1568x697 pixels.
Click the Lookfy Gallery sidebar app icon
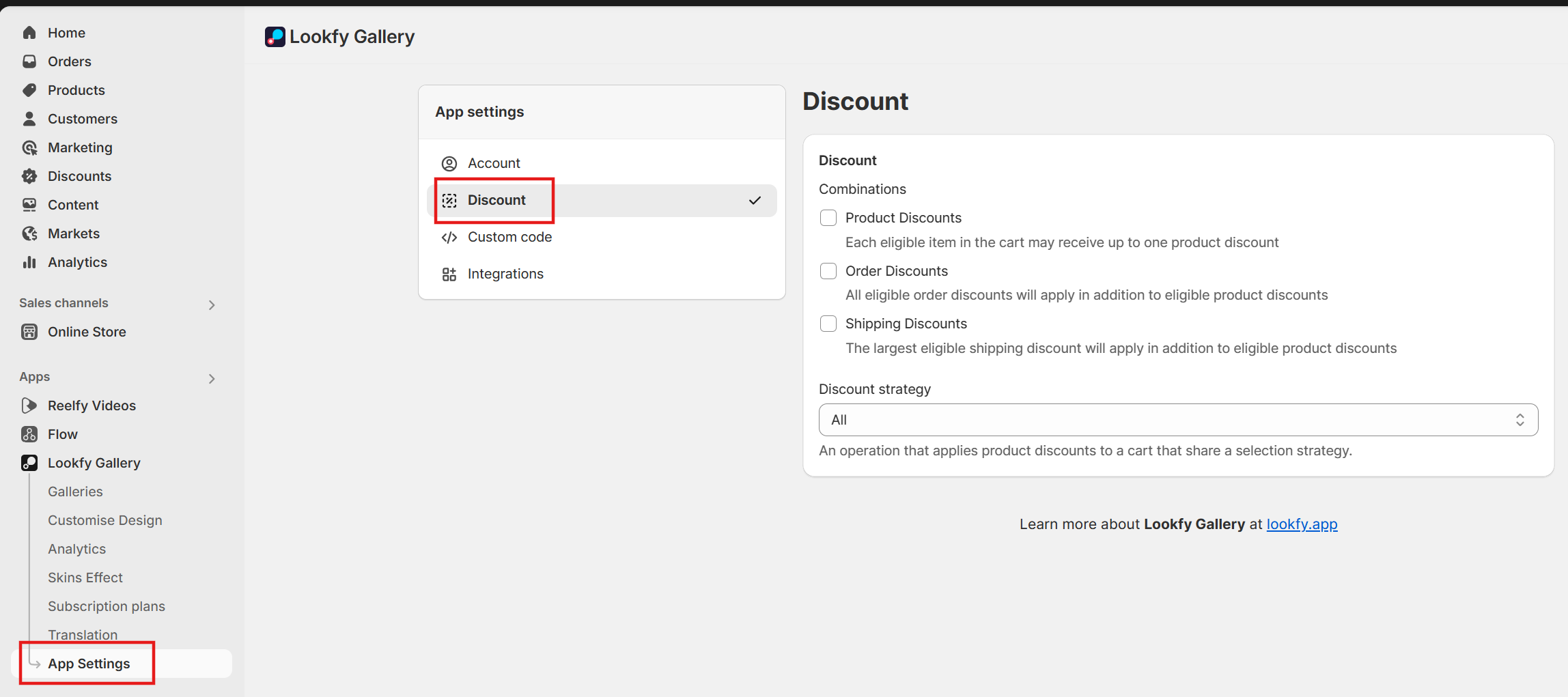click(x=29, y=463)
